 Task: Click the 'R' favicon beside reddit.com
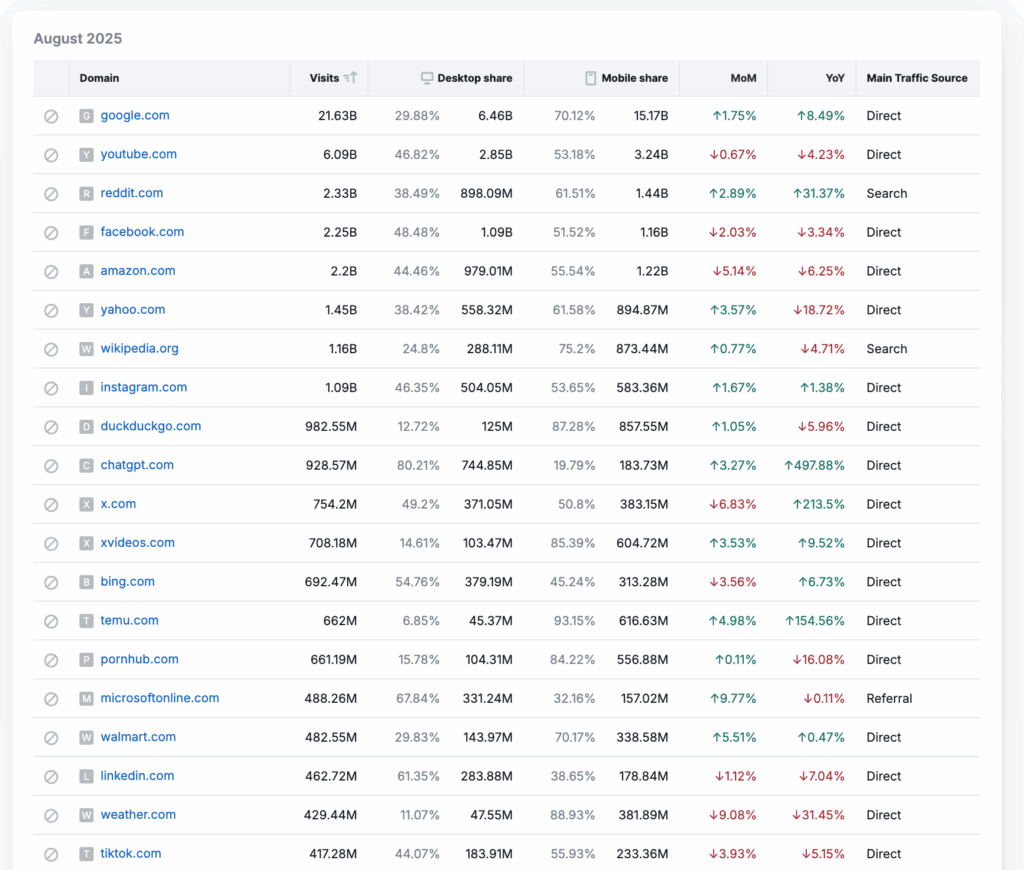pos(87,194)
